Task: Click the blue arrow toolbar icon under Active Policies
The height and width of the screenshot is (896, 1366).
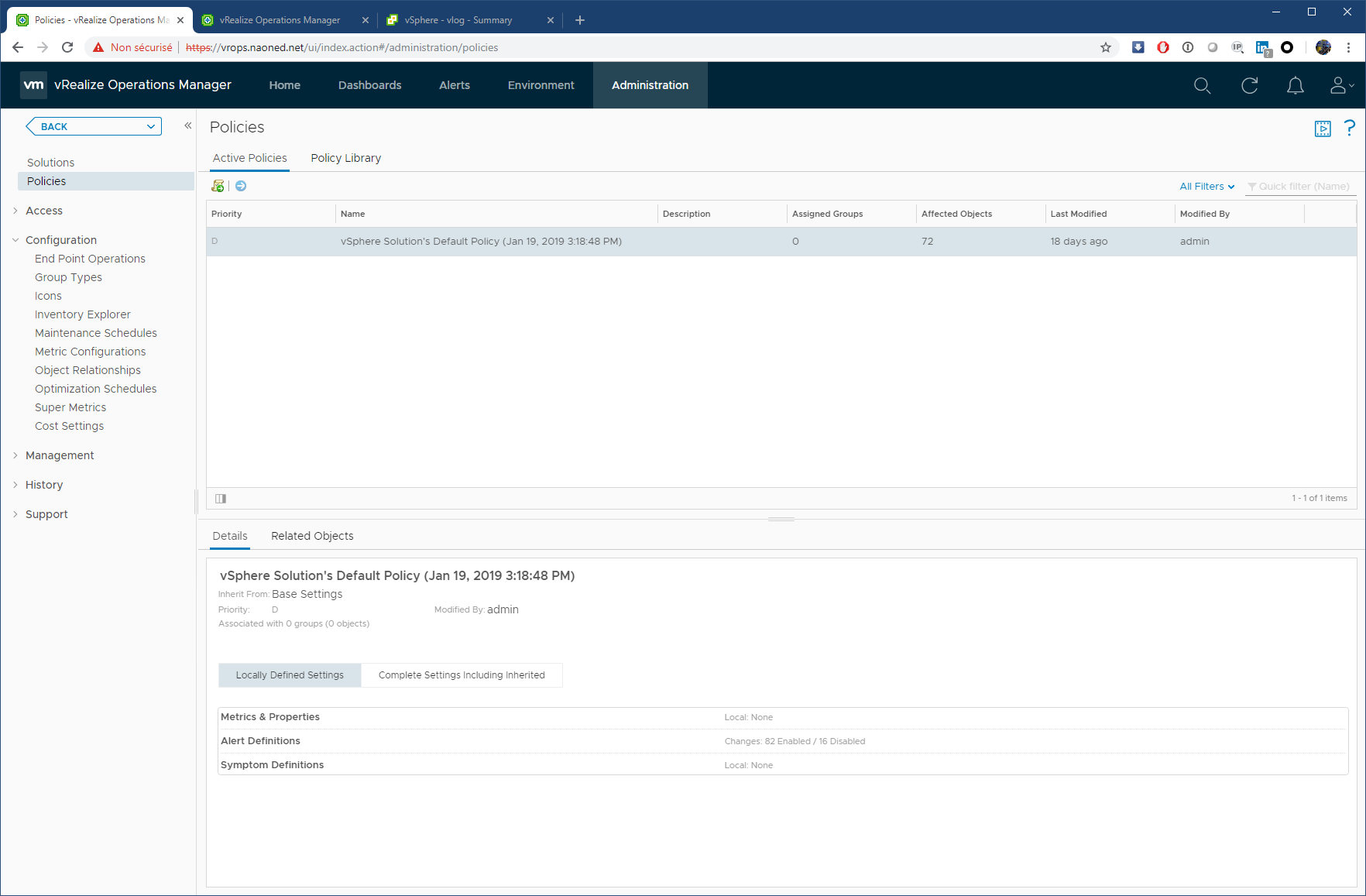Action: coord(241,186)
